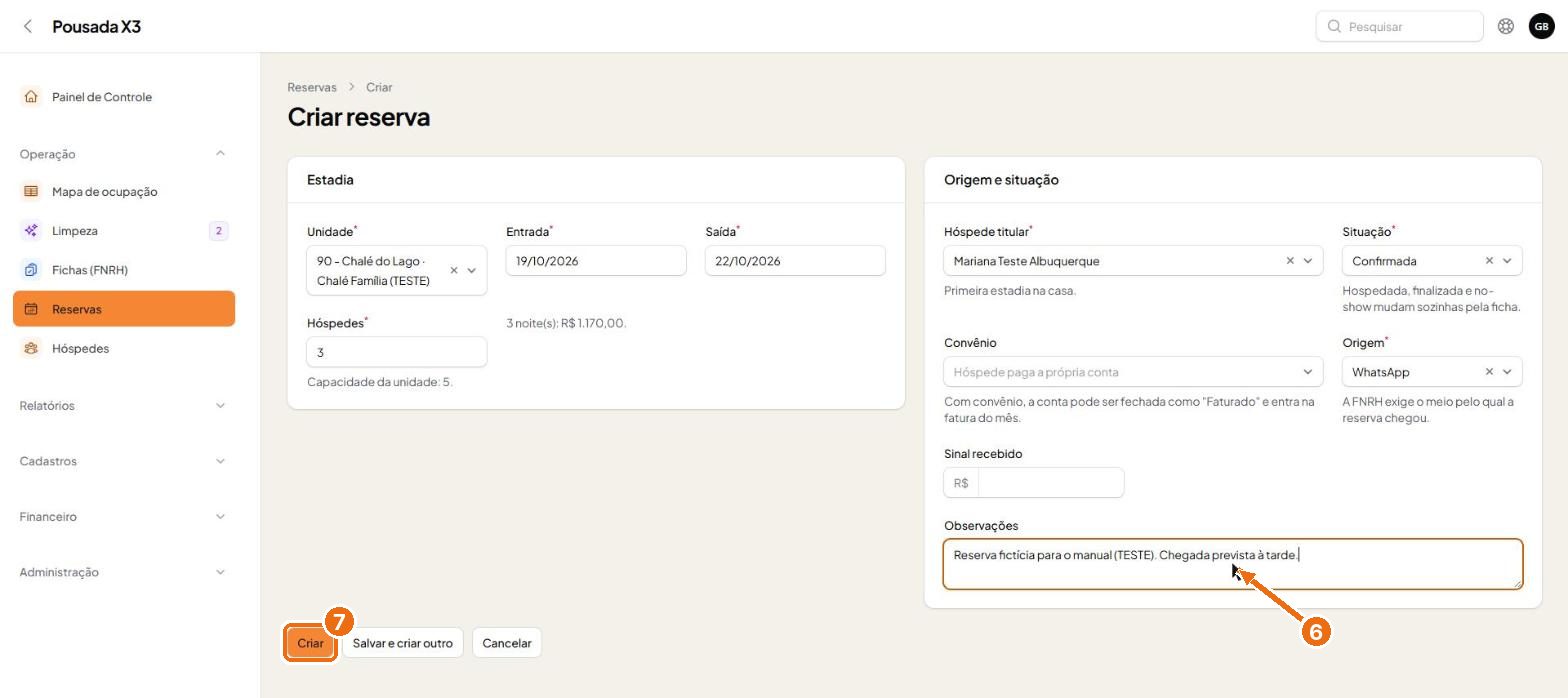Viewport: 1568px width, 698px height.
Task: Clear the Unidade selection with the X
Action: click(x=454, y=271)
